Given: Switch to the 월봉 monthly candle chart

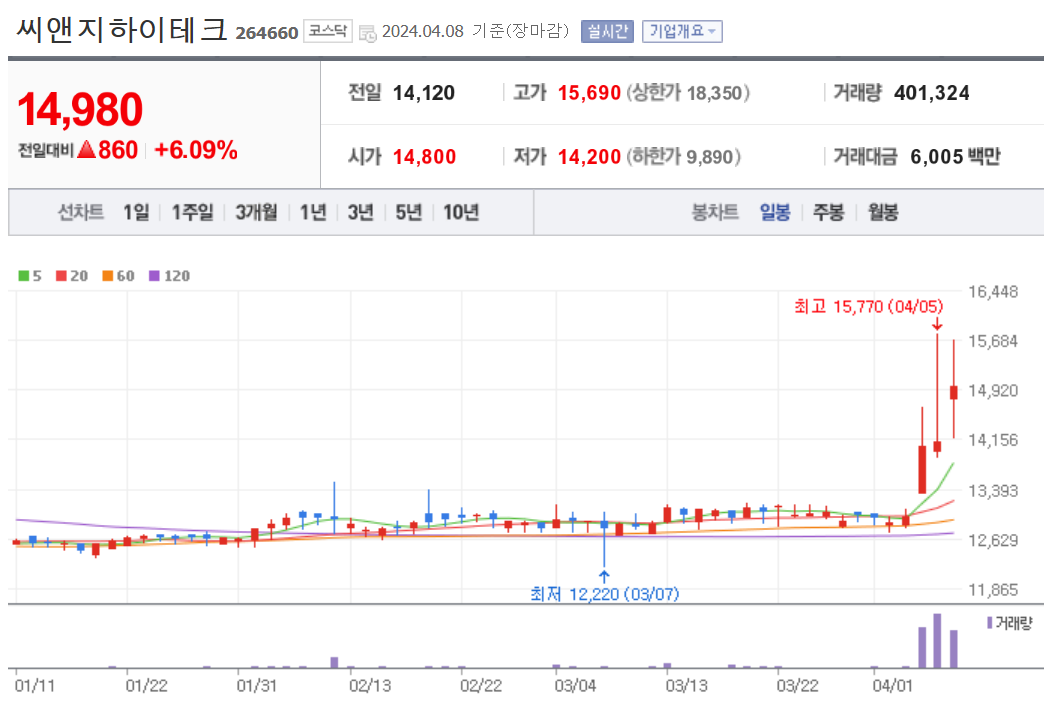Looking at the screenshot, I should tap(883, 212).
